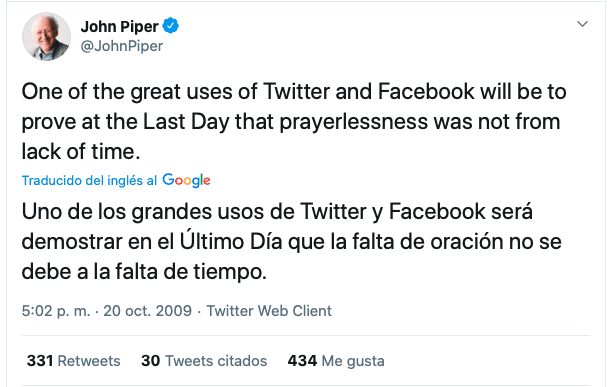This screenshot has width=612, height=387.
Task: Click the 'Traducido del inglés al' label
Action: (89, 181)
